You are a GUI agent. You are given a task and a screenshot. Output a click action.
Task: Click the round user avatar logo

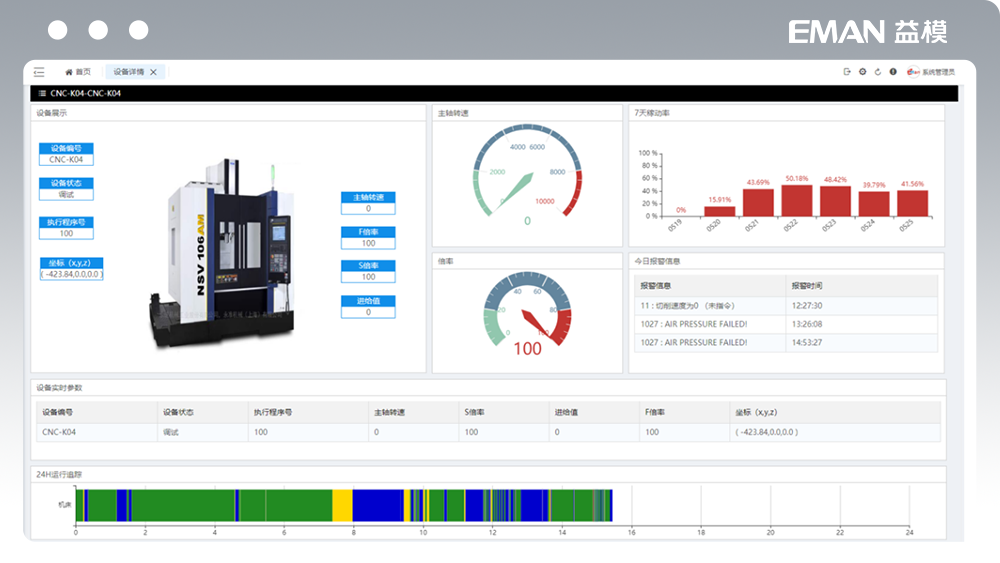[912, 72]
